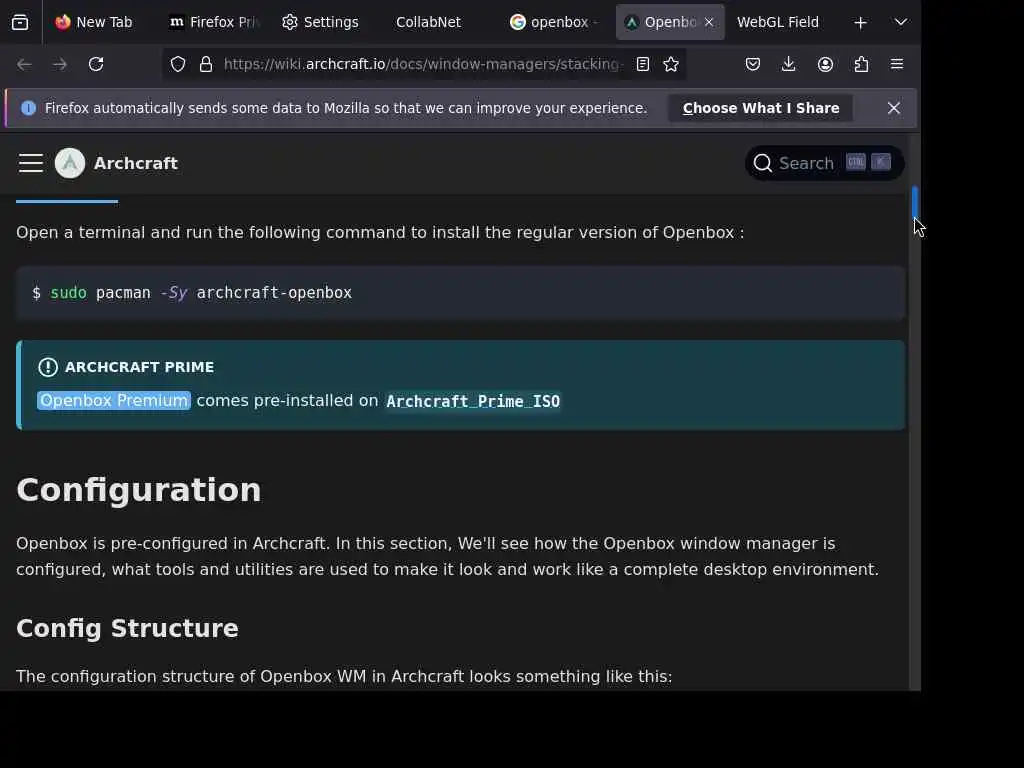The image size is (1024, 768).
Task: Click the Archcraft site title link
Action: [136, 163]
